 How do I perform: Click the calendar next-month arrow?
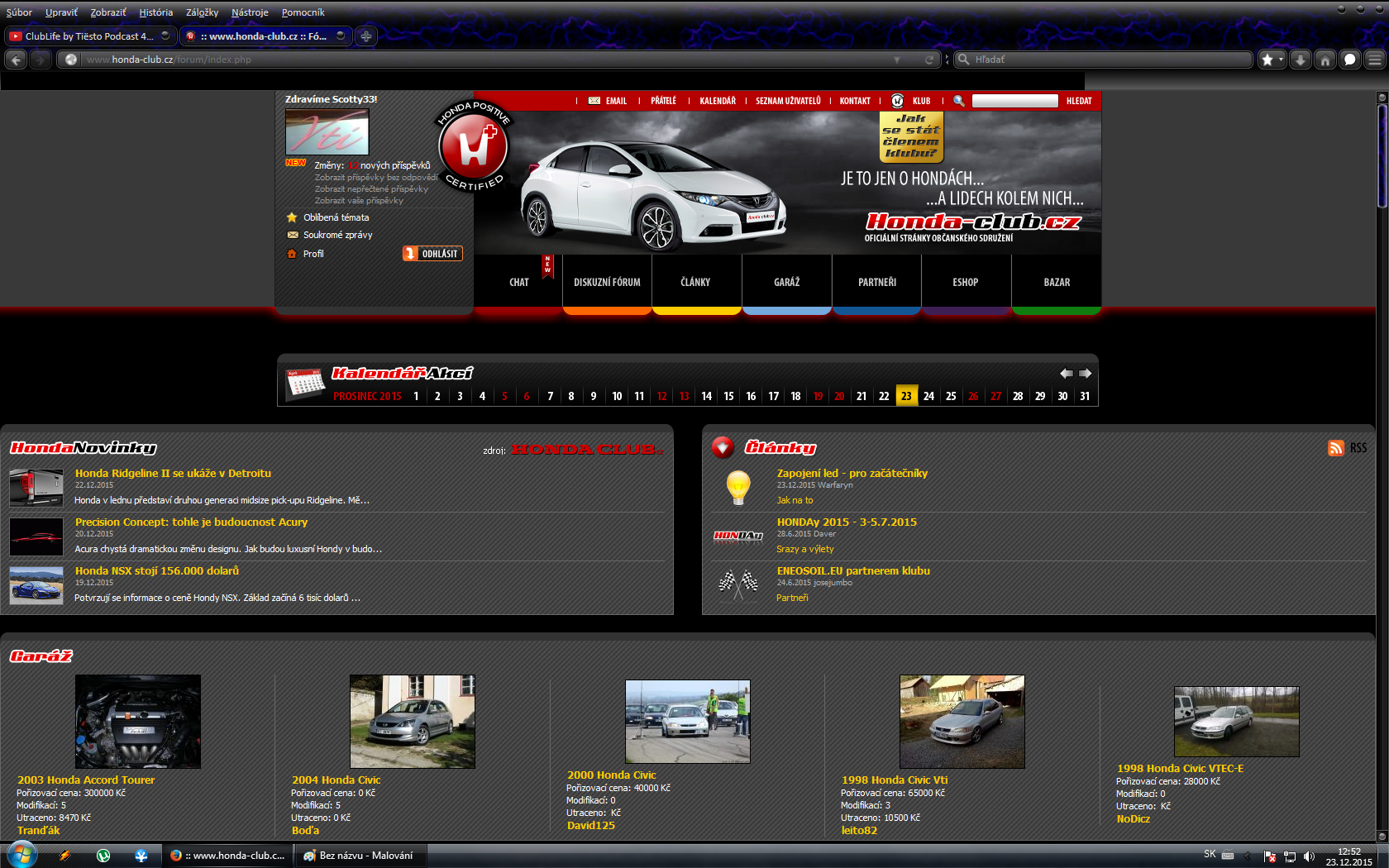[1086, 374]
